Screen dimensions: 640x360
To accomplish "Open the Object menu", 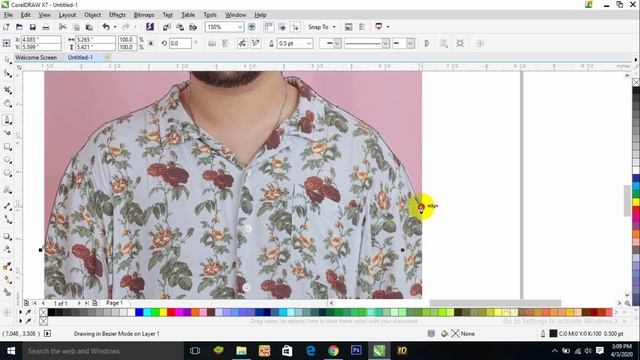I will coord(93,15).
